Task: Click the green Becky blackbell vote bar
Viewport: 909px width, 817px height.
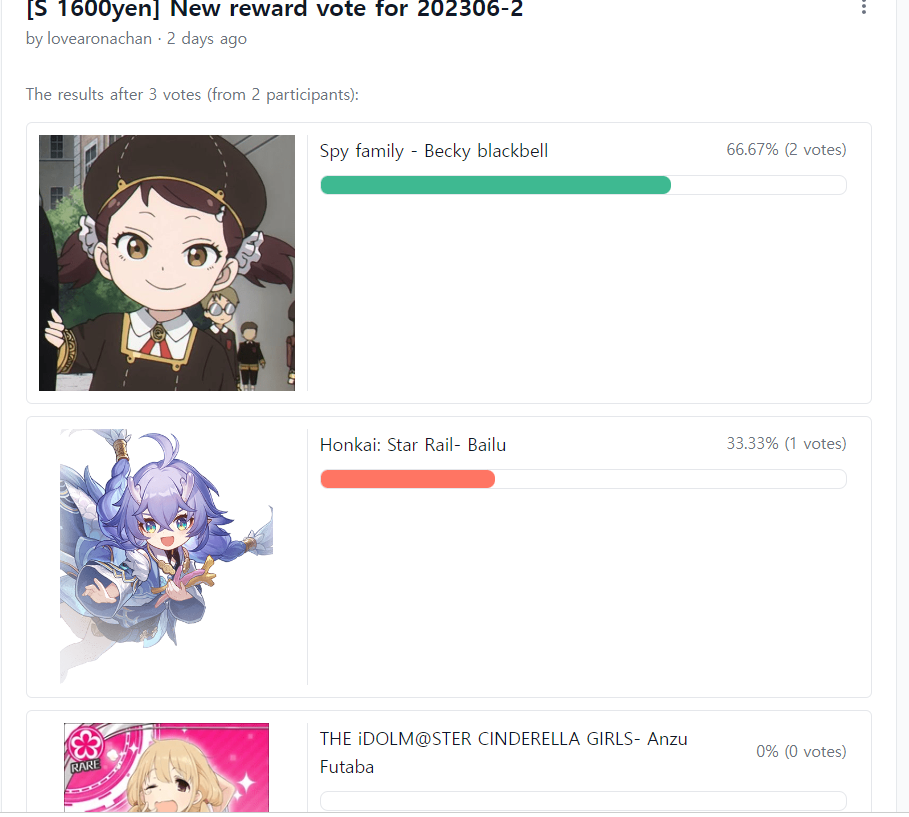Action: point(495,185)
